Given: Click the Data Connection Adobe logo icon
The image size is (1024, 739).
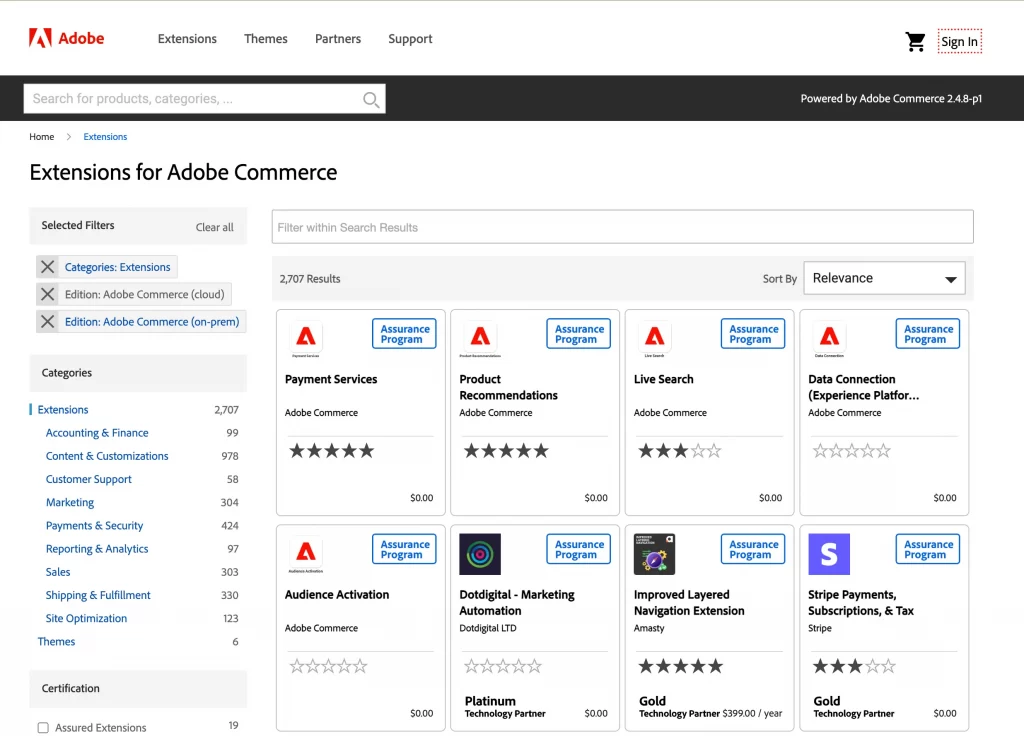Looking at the screenshot, I should coord(829,338).
